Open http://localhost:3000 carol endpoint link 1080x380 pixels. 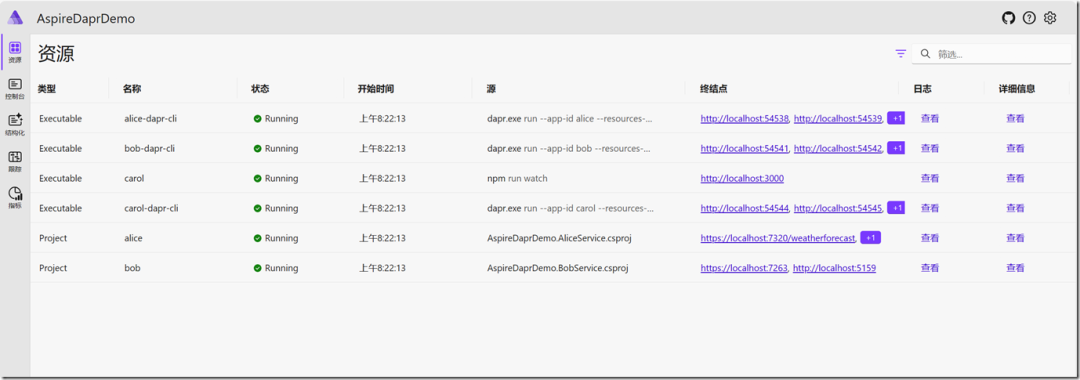pyautogui.click(x=742, y=178)
